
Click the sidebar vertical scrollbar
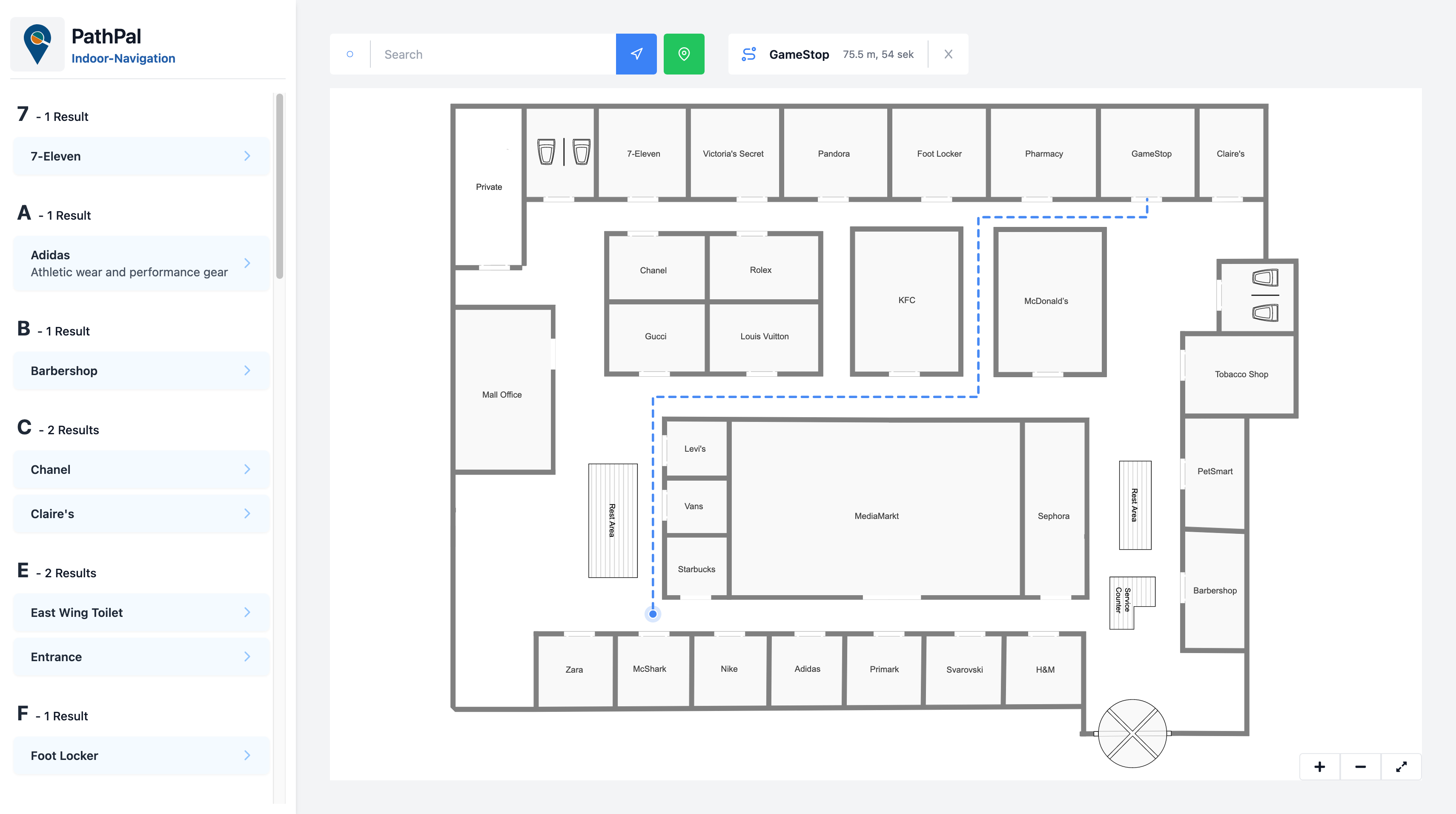pyautogui.click(x=279, y=186)
